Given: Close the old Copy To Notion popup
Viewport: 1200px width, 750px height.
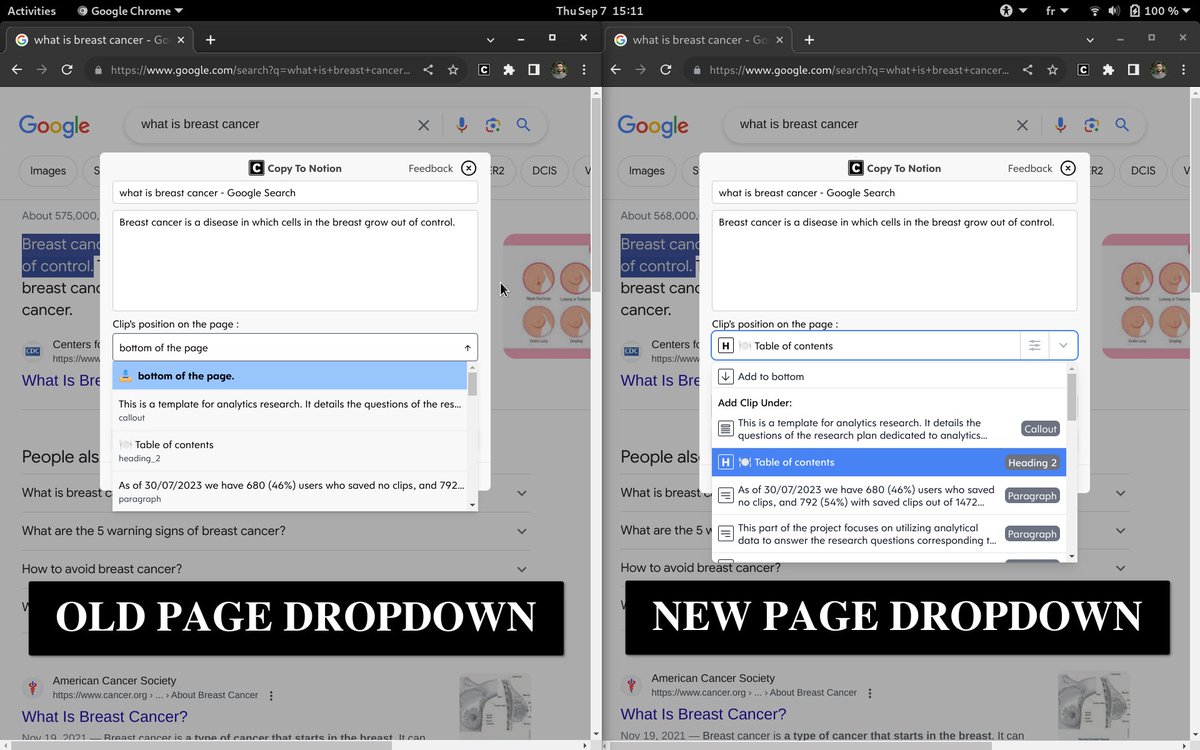Looking at the screenshot, I should [468, 168].
